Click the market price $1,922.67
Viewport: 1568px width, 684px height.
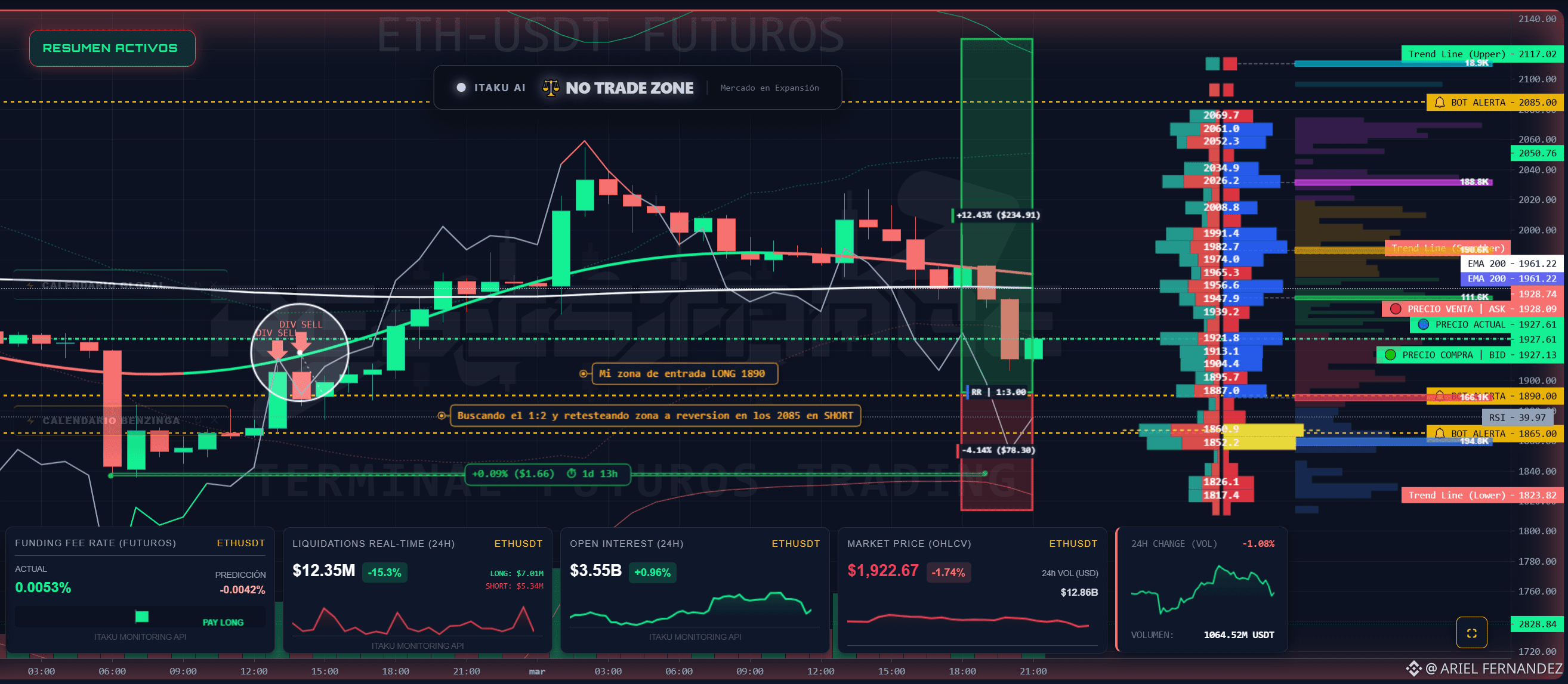883,571
